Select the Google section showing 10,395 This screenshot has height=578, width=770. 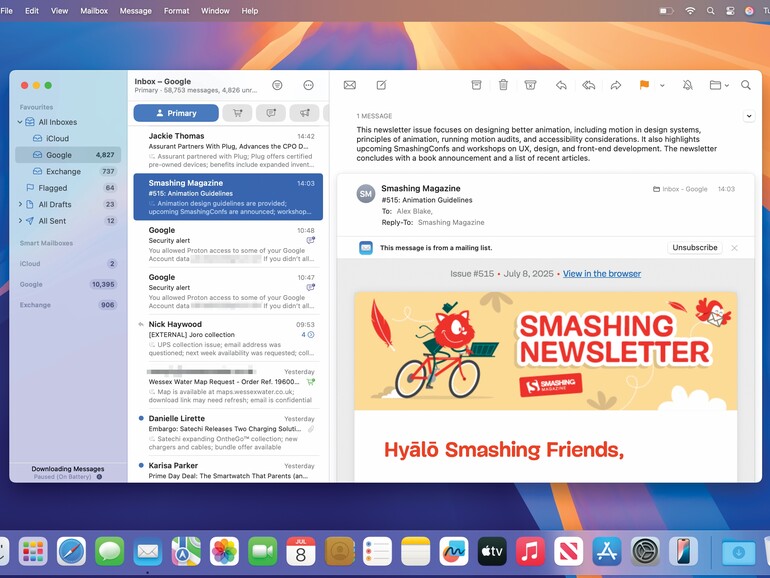68,284
